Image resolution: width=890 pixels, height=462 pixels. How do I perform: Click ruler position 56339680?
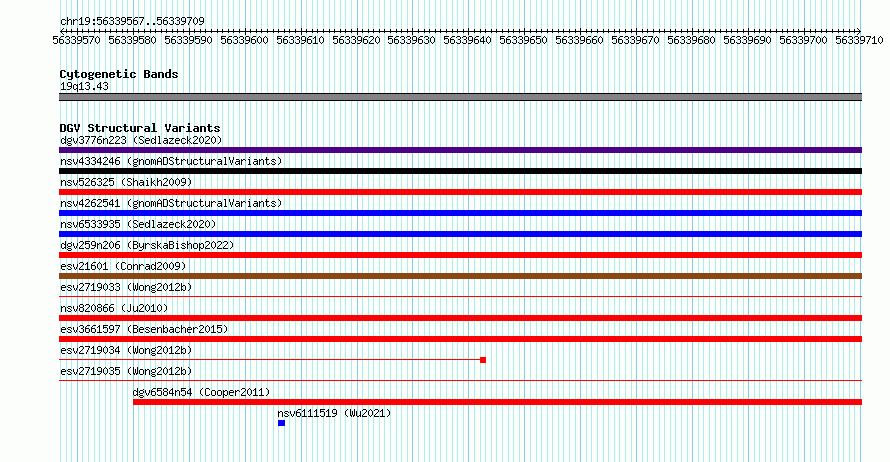pos(691,40)
